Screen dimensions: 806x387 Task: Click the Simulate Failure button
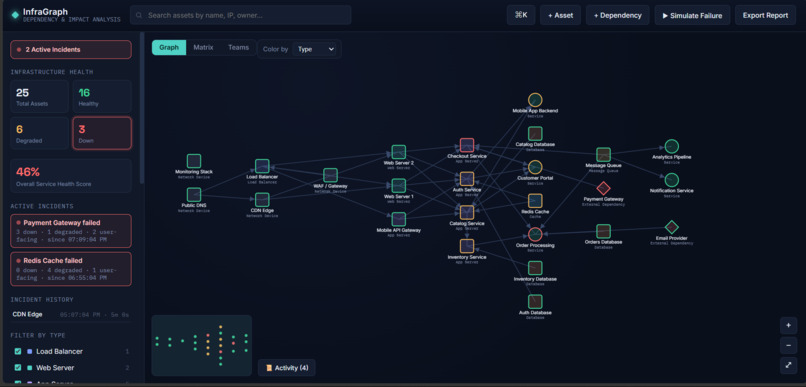coord(692,15)
